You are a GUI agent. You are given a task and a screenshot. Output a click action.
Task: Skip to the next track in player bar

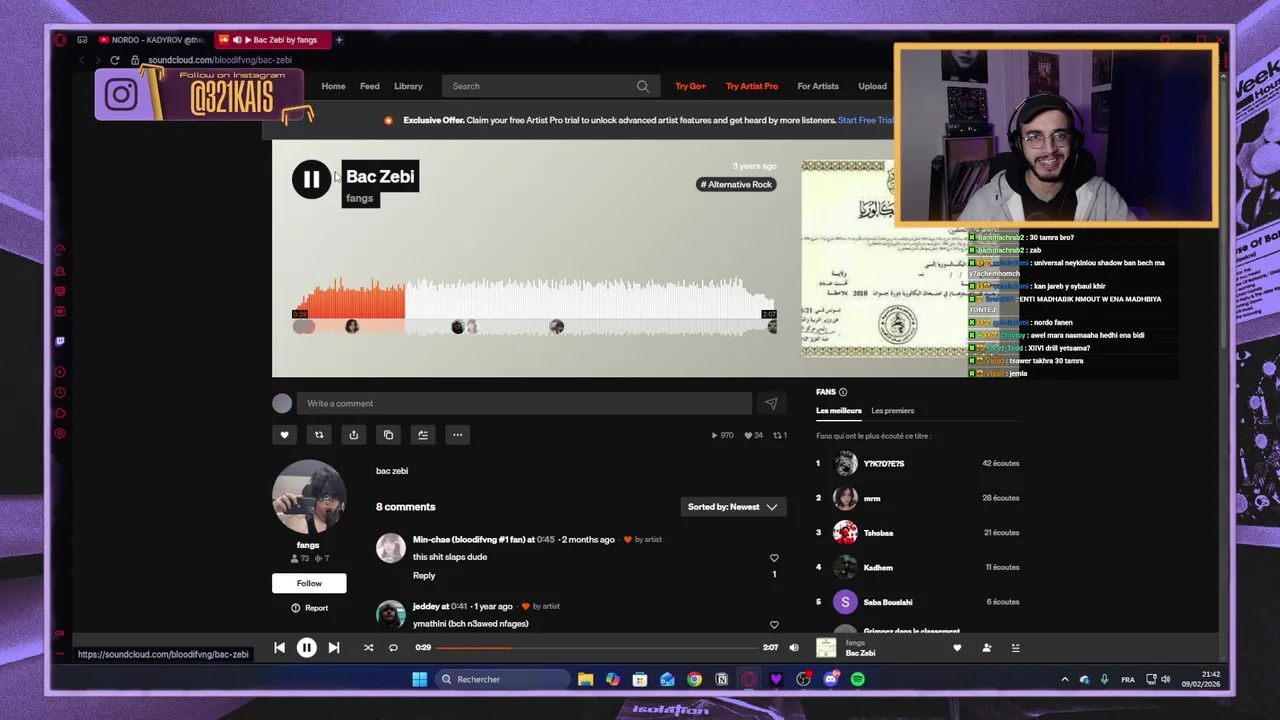pos(334,648)
